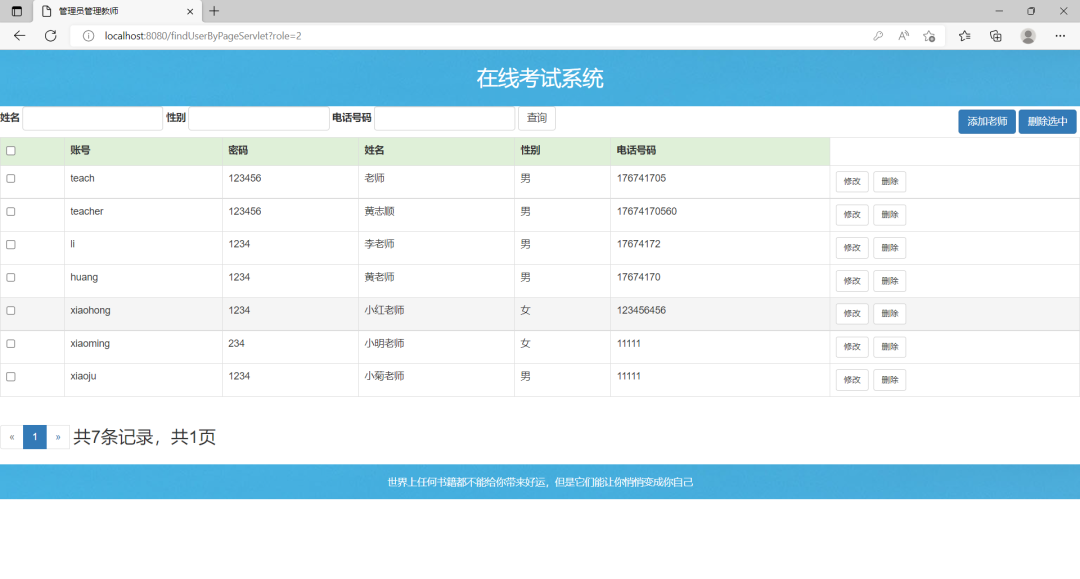Check the box for the teach row

(11, 178)
